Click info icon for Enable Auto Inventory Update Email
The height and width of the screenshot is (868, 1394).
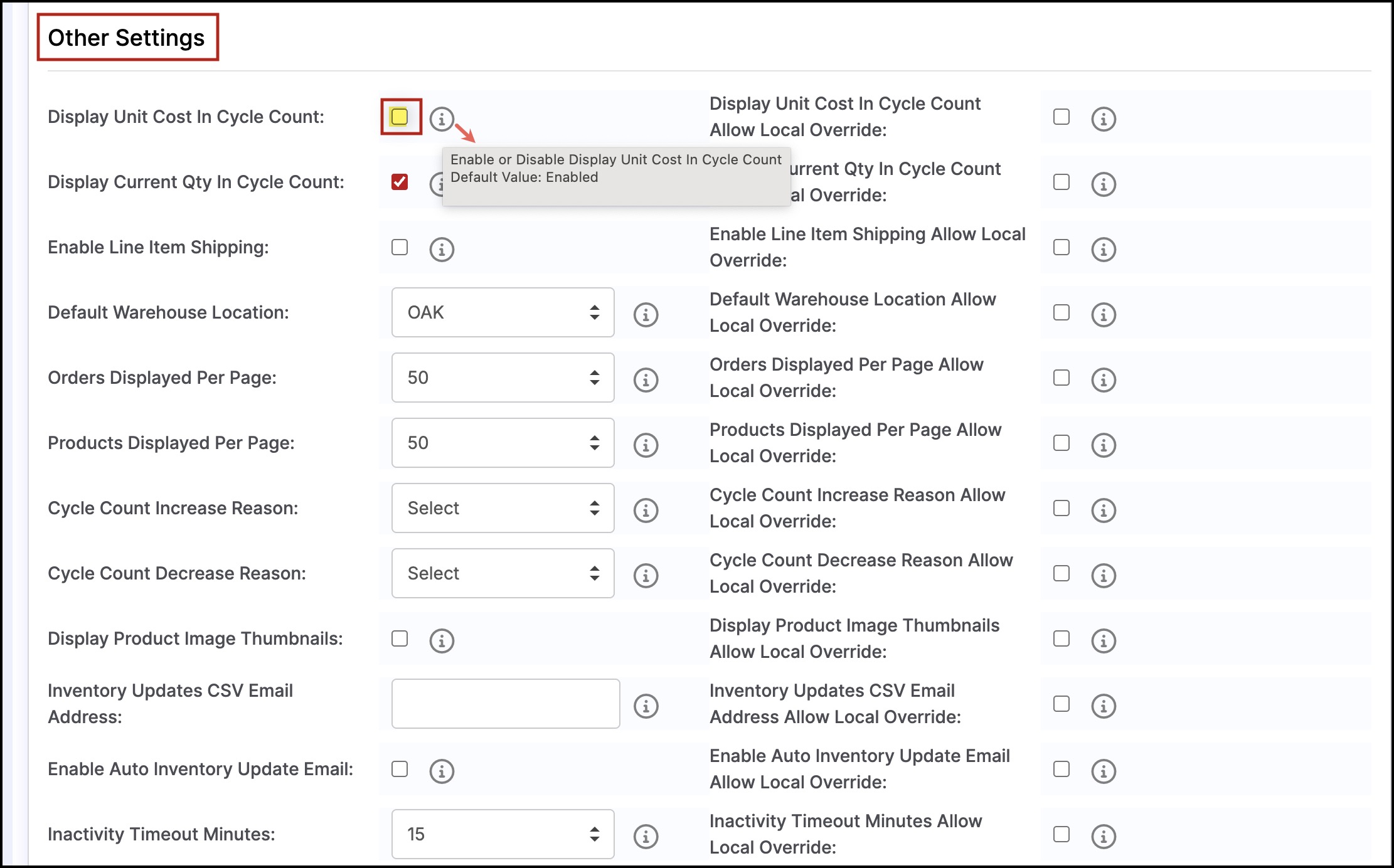(441, 771)
